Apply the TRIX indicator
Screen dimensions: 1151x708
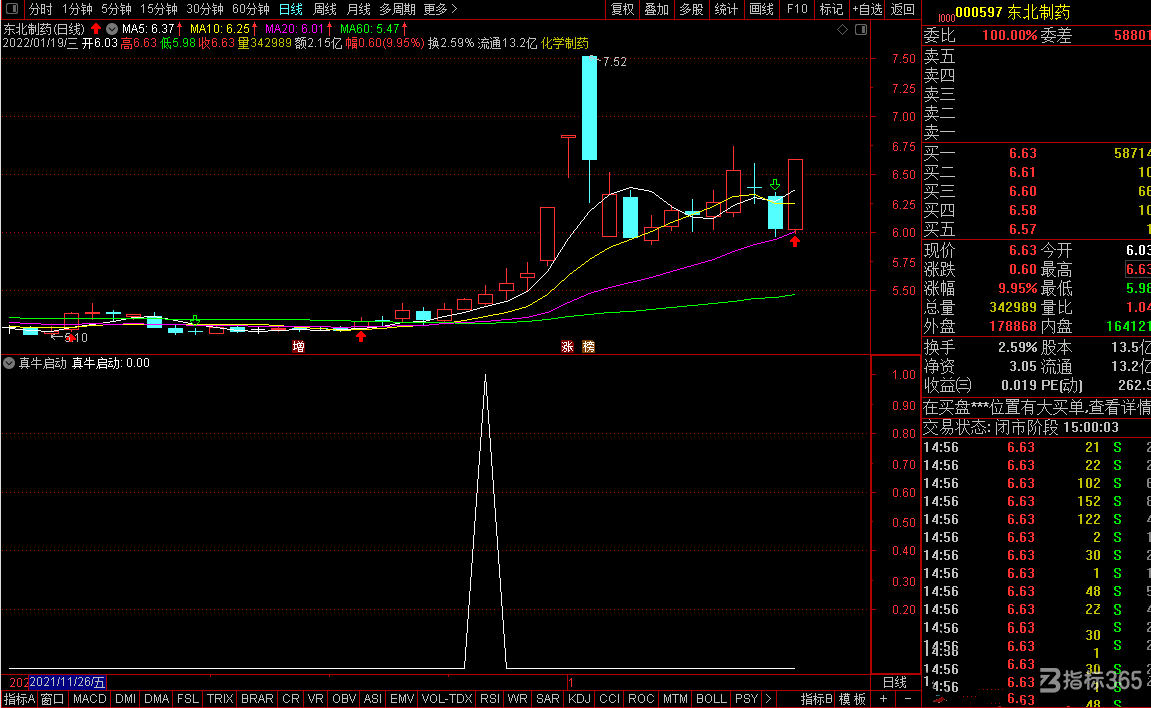click(219, 699)
